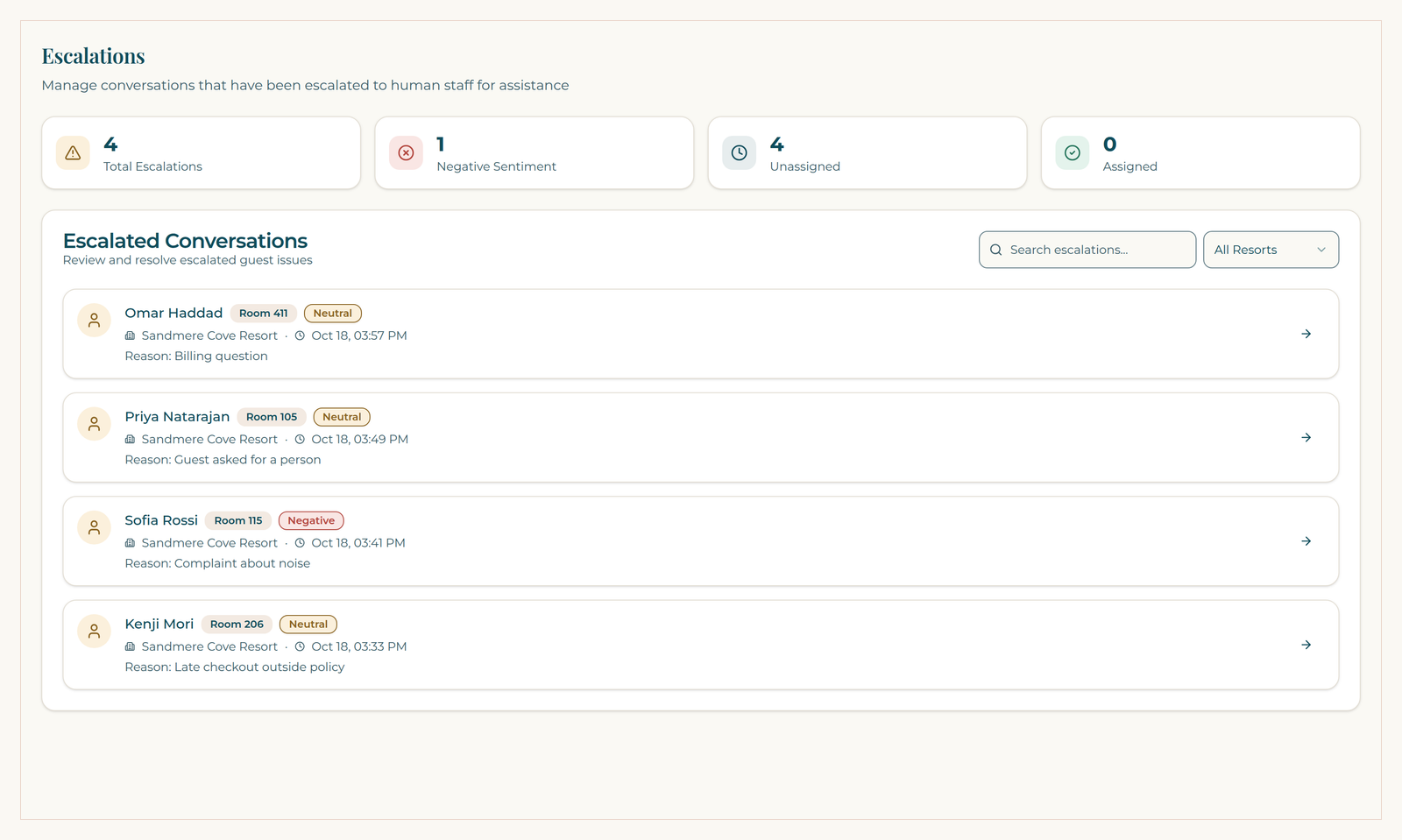Open Priya Natarajan's escalation via arrow icon
Screen dimensions: 1402x840
pyautogui.click(x=1306, y=437)
